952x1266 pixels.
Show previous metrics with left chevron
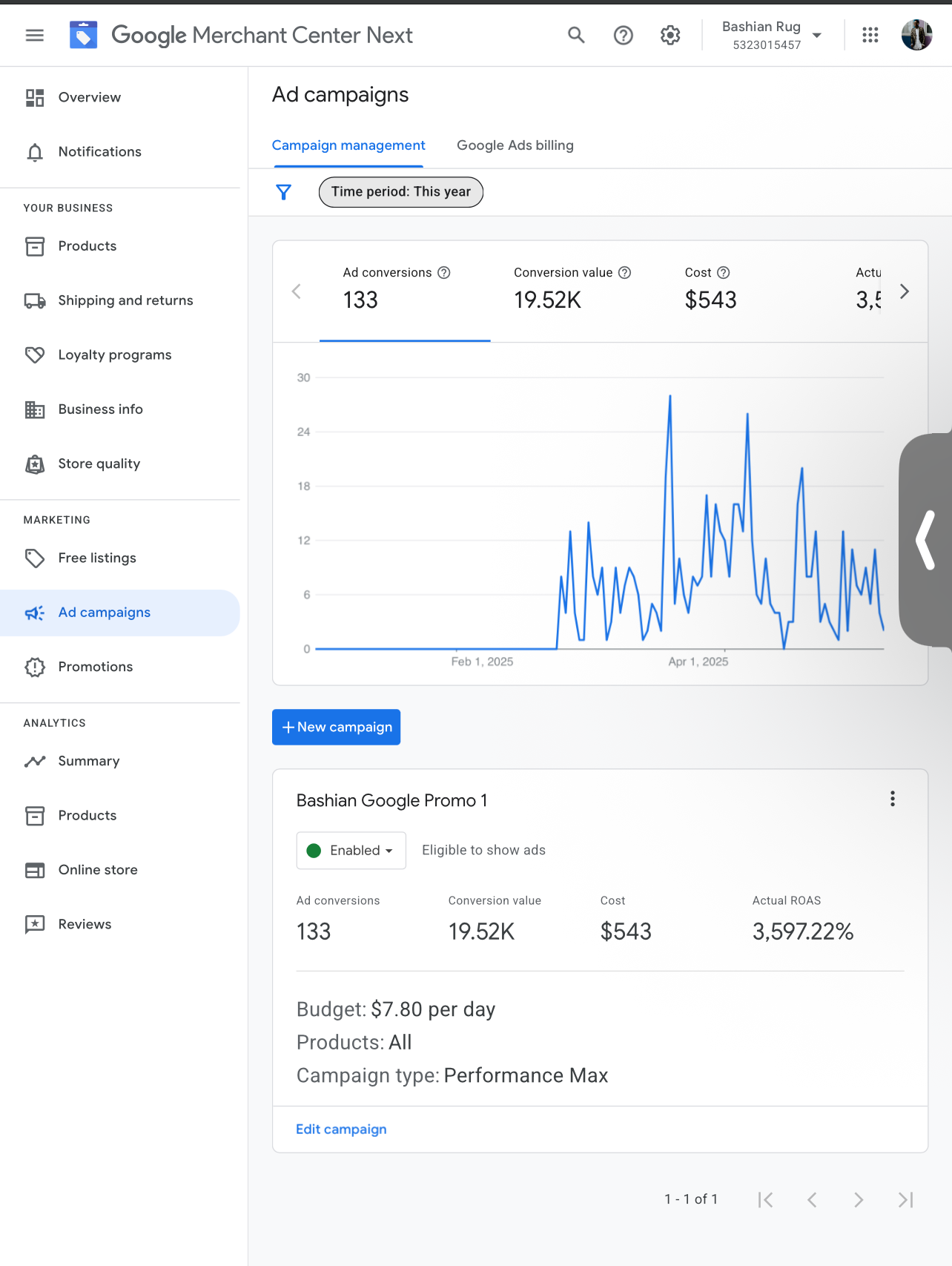[297, 291]
